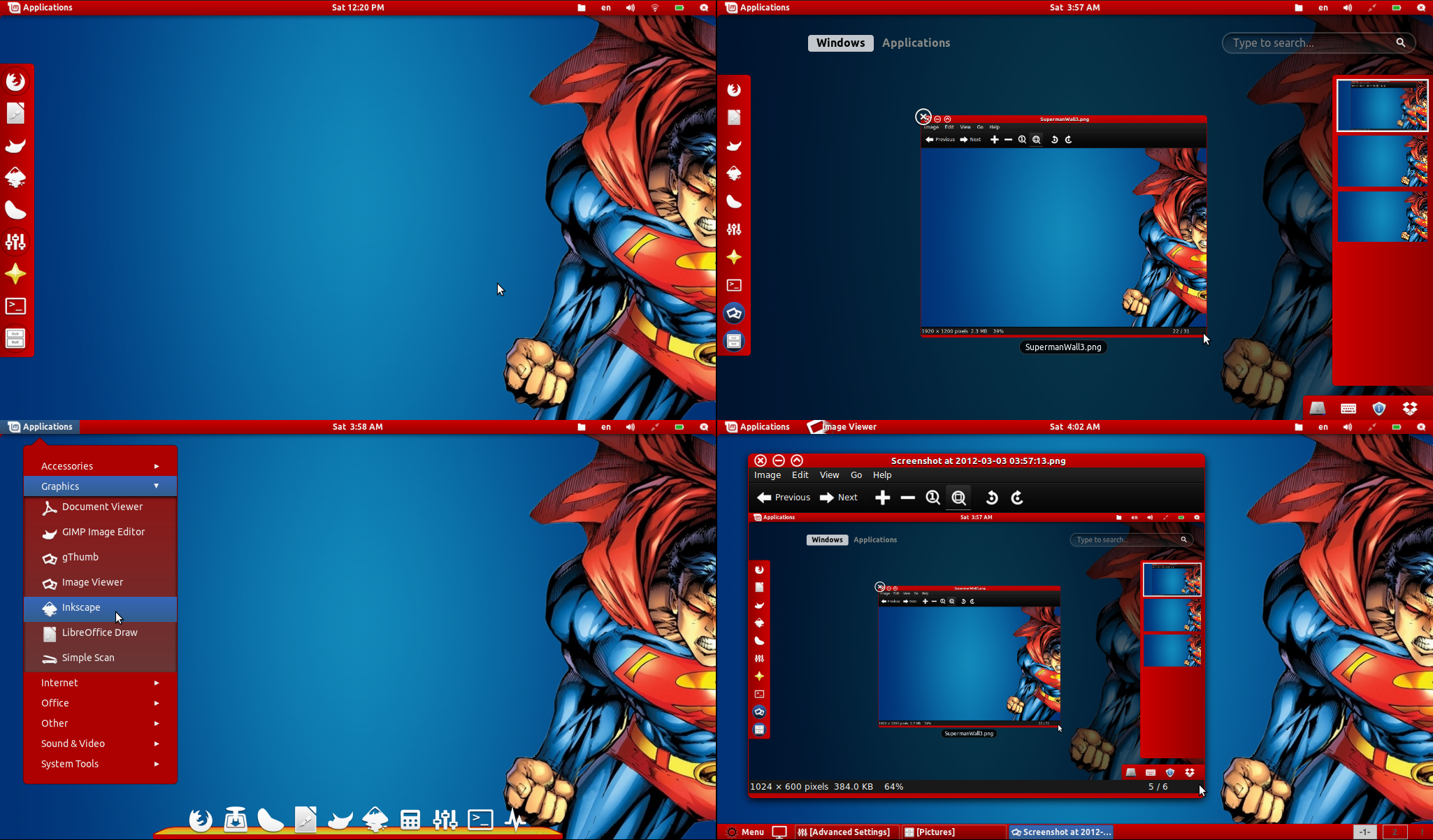Viewport: 1433px width, 840px height.
Task: Switch to the Applications tab in the overview
Action: pyautogui.click(x=916, y=43)
